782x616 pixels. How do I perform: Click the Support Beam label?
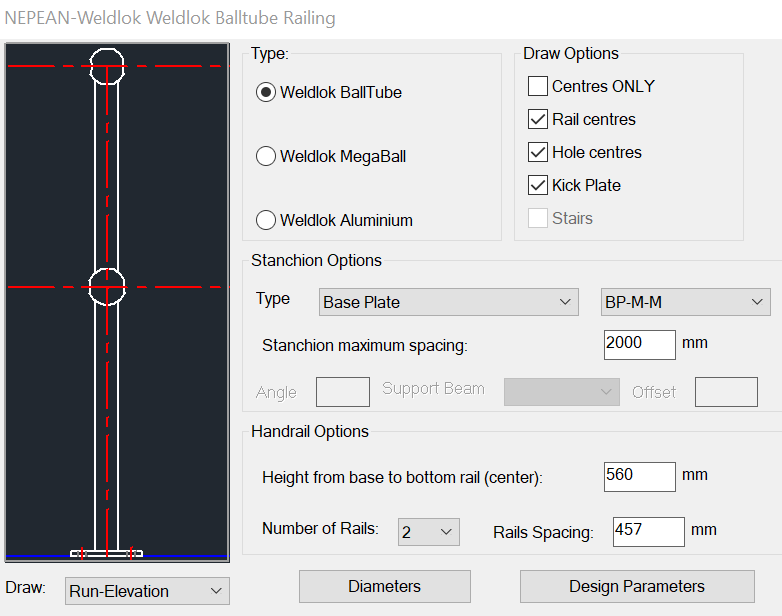point(433,389)
